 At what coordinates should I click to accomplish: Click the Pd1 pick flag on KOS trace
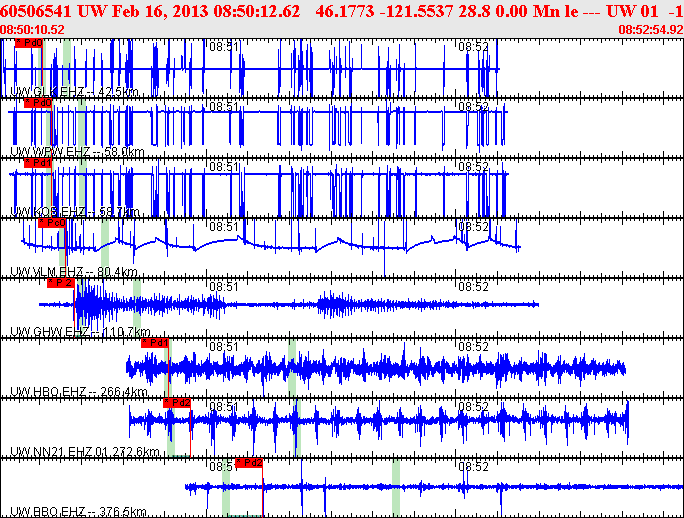click(37, 162)
